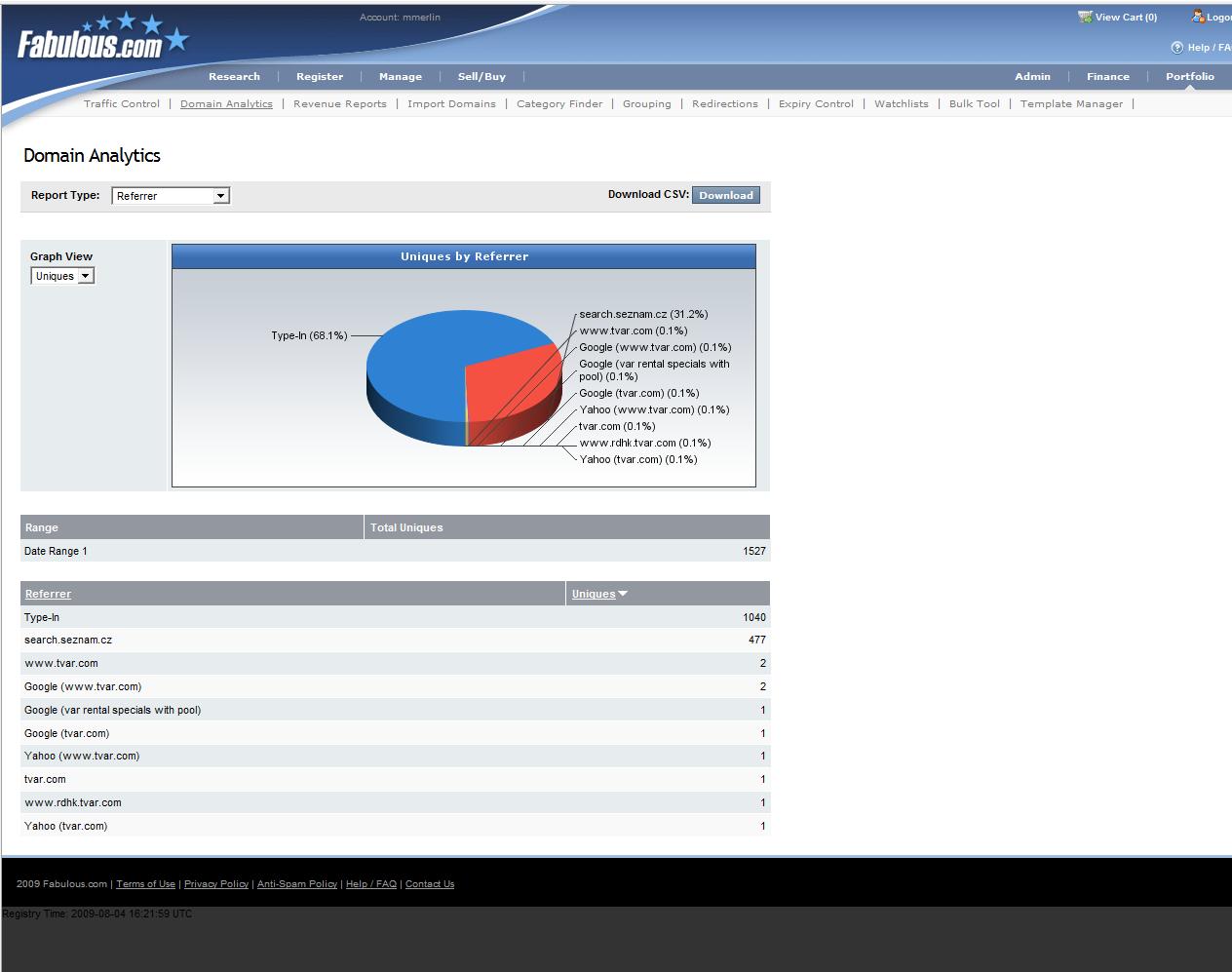Select the www.tvar.com table row

click(x=395, y=663)
